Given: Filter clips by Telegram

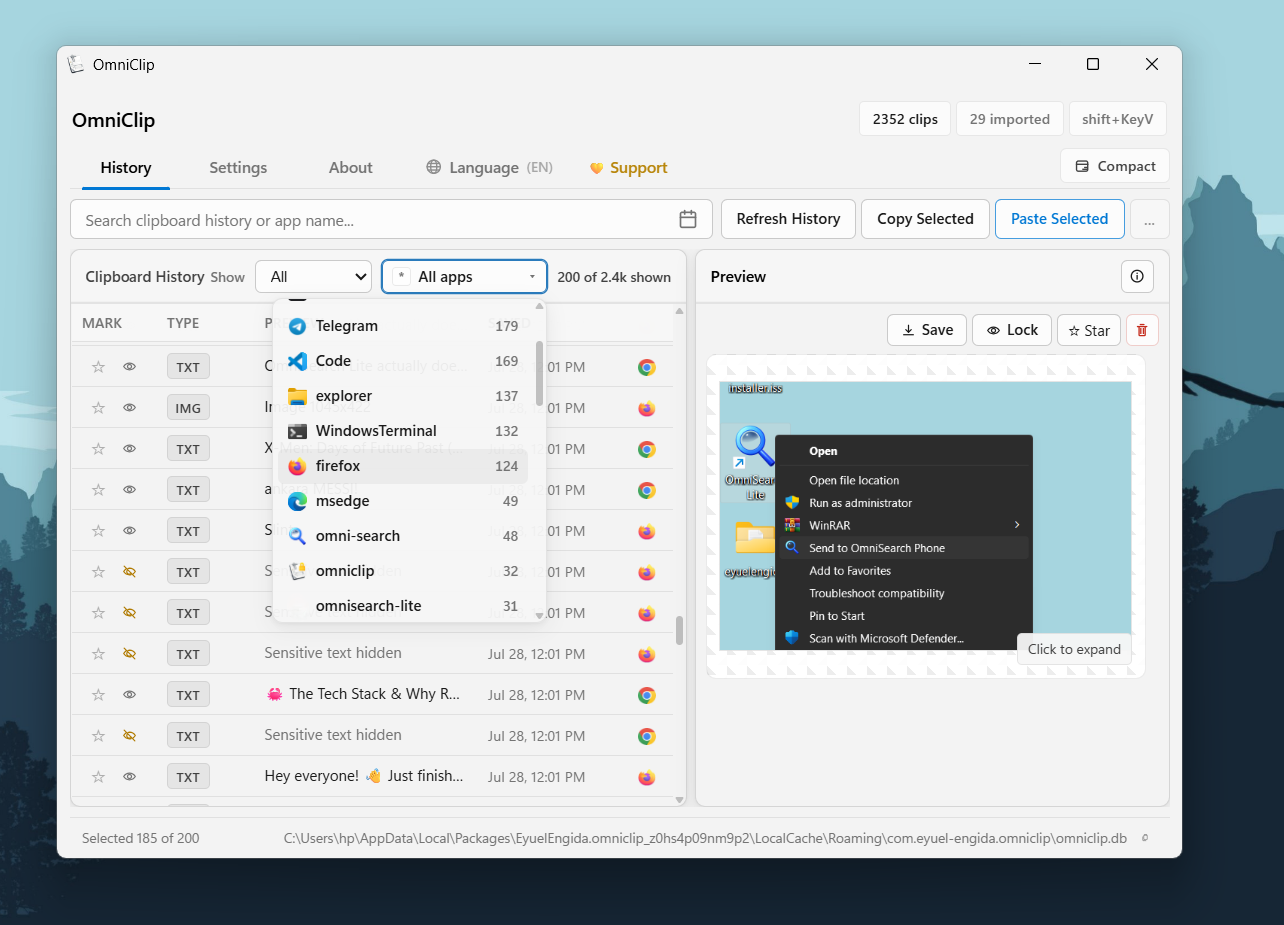Looking at the screenshot, I should click(x=403, y=326).
